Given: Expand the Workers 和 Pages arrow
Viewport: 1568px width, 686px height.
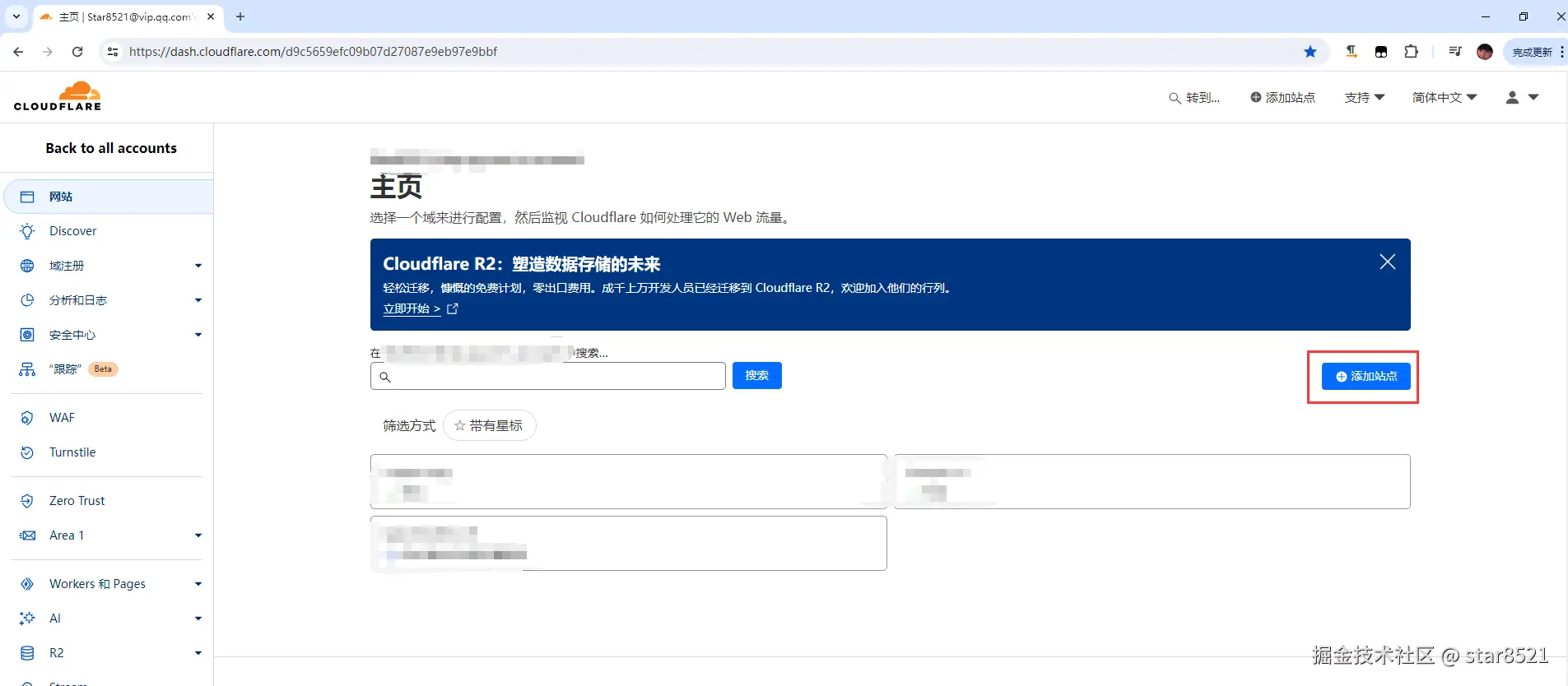Looking at the screenshot, I should pos(198,584).
